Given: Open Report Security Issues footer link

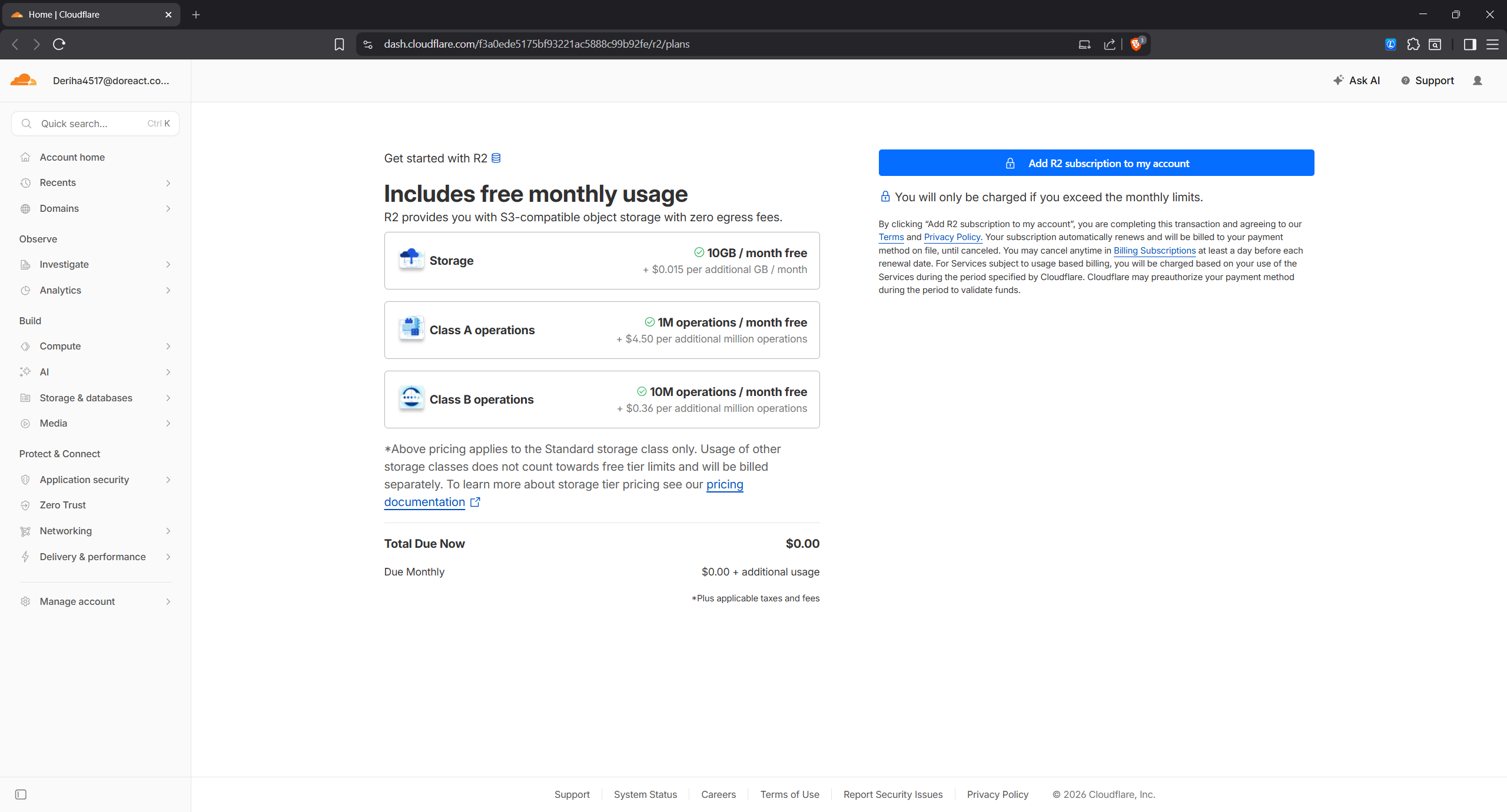Looking at the screenshot, I should pos(893,794).
